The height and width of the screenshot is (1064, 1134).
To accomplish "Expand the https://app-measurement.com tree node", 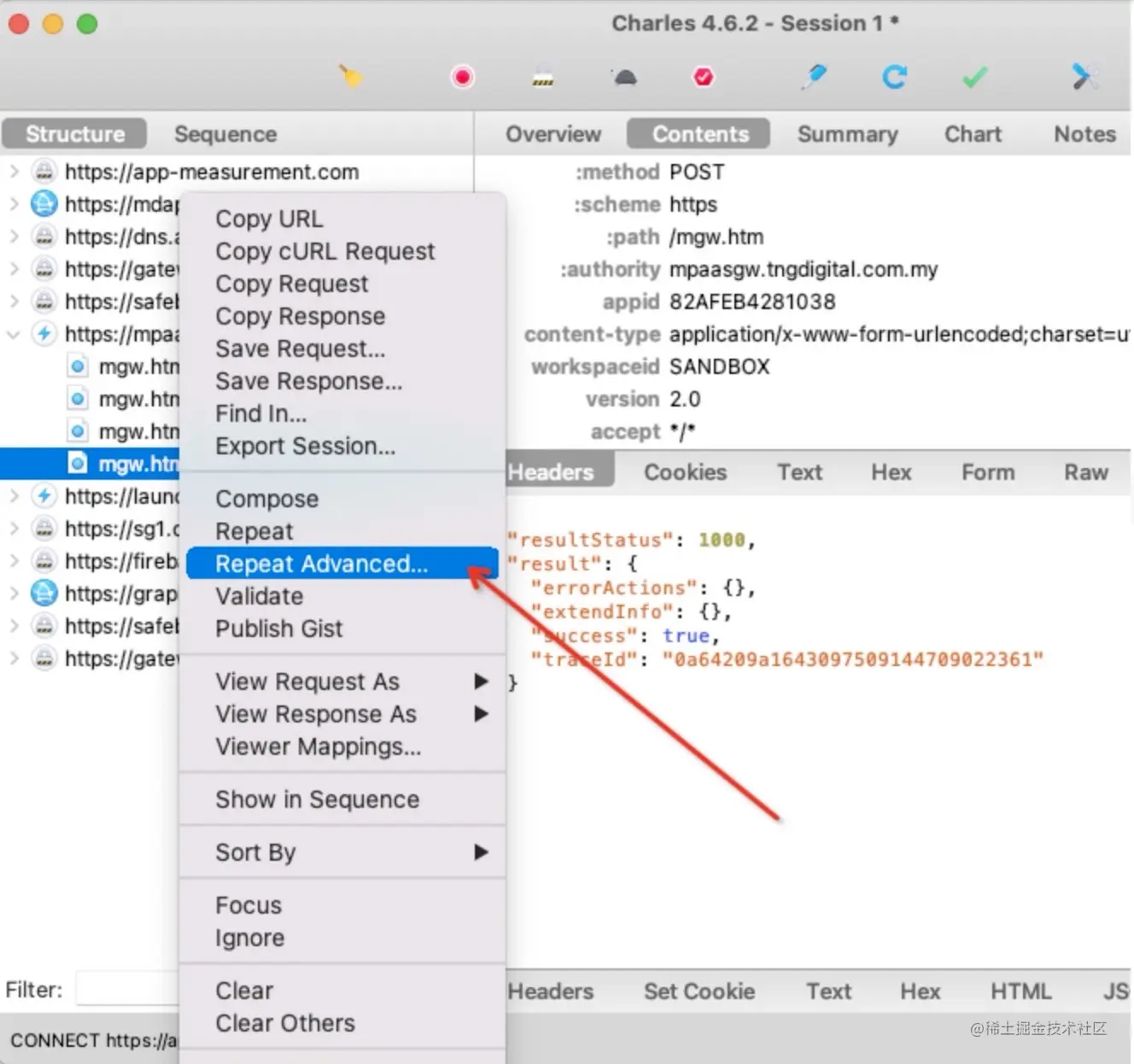I will point(14,172).
